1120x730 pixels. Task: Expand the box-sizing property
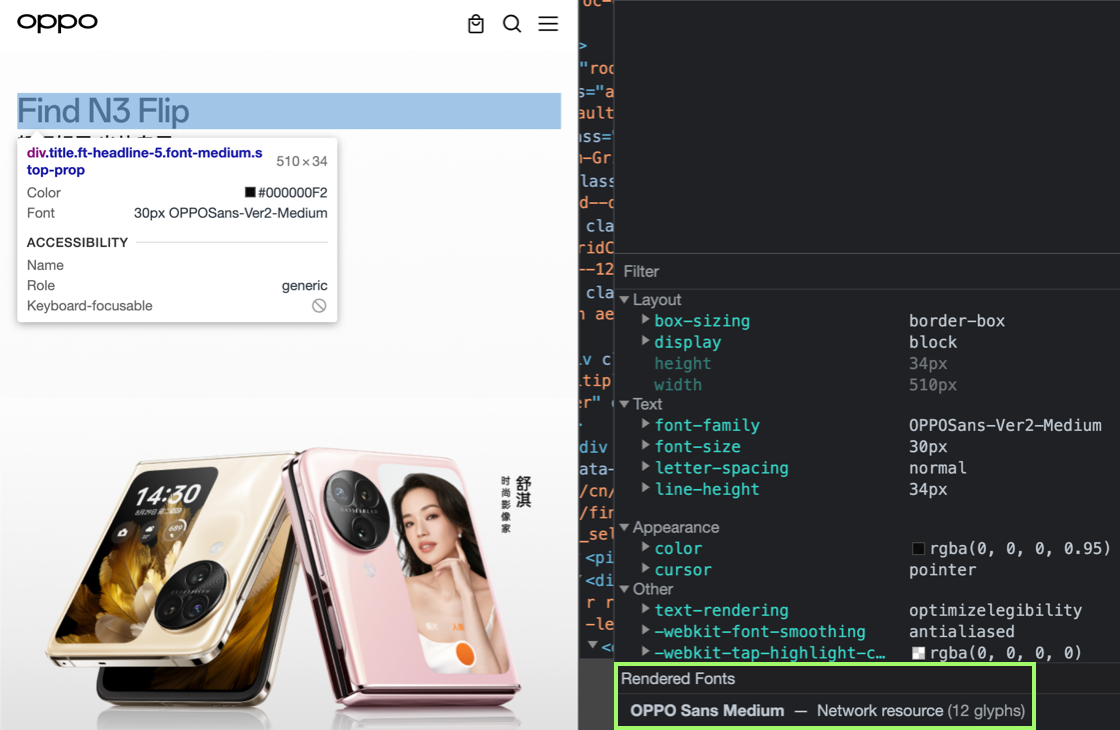(x=646, y=320)
